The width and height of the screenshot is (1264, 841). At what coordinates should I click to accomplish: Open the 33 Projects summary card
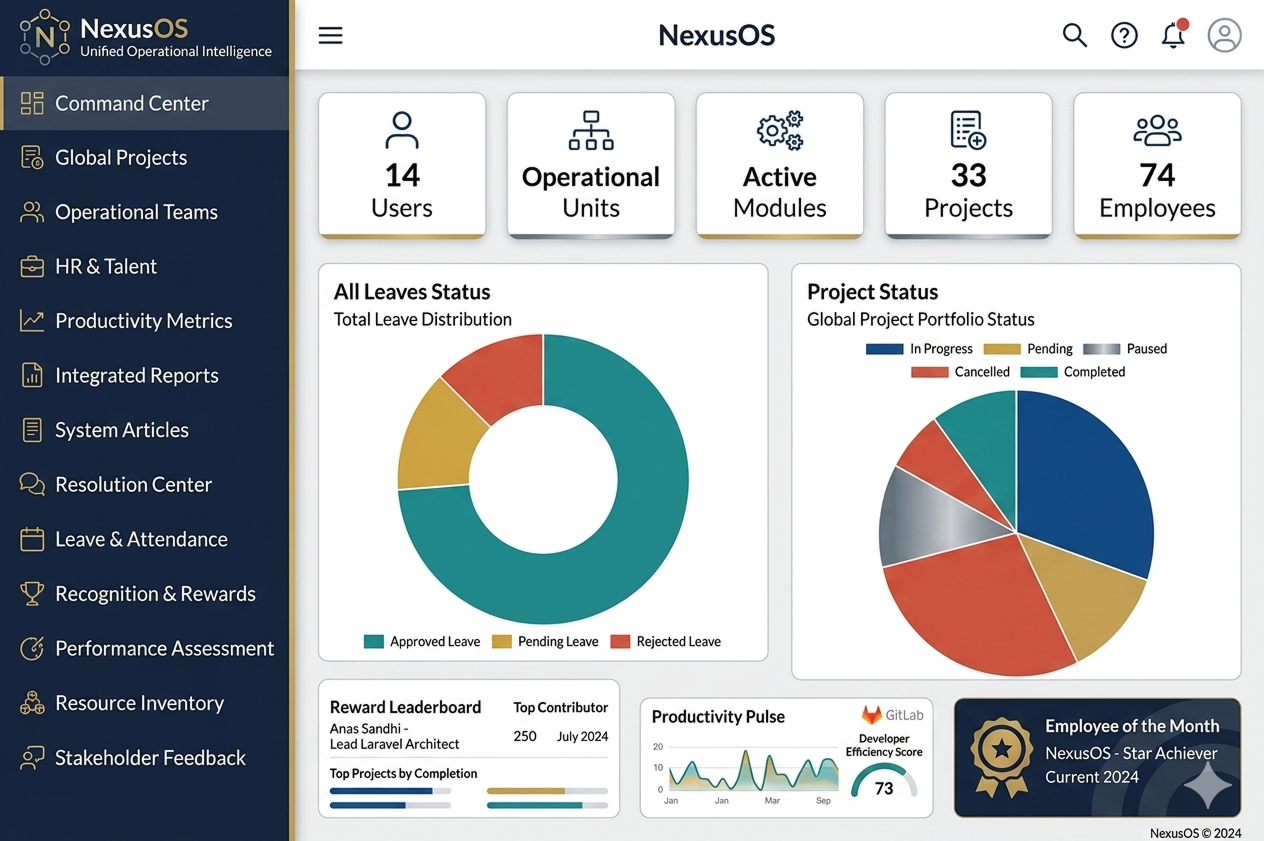[968, 166]
